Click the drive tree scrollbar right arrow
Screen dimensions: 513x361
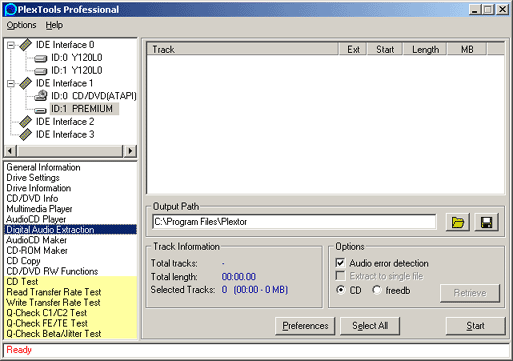(x=130, y=151)
